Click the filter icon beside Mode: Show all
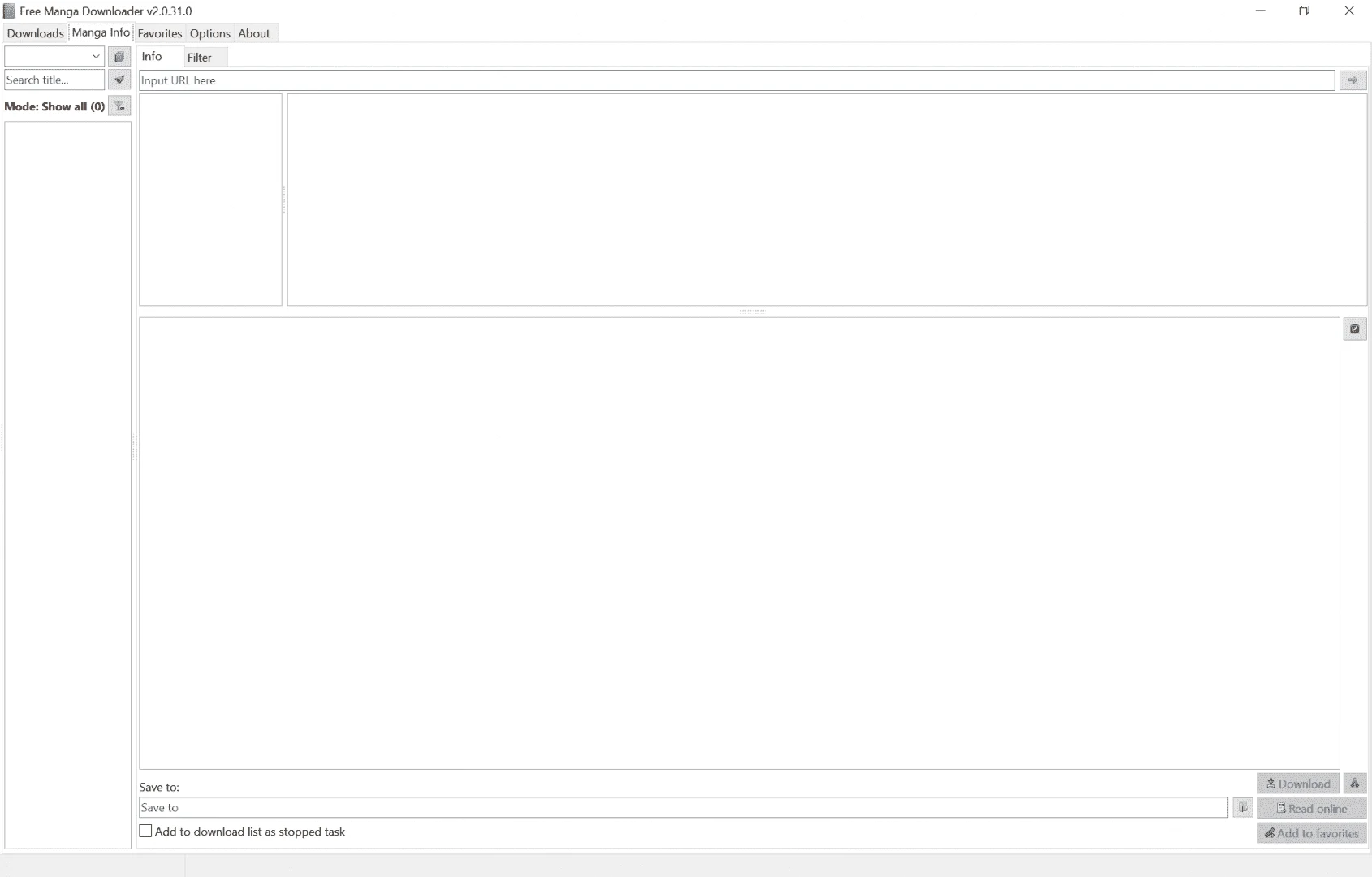This screenshot has width=1372, height=877. 119,106
